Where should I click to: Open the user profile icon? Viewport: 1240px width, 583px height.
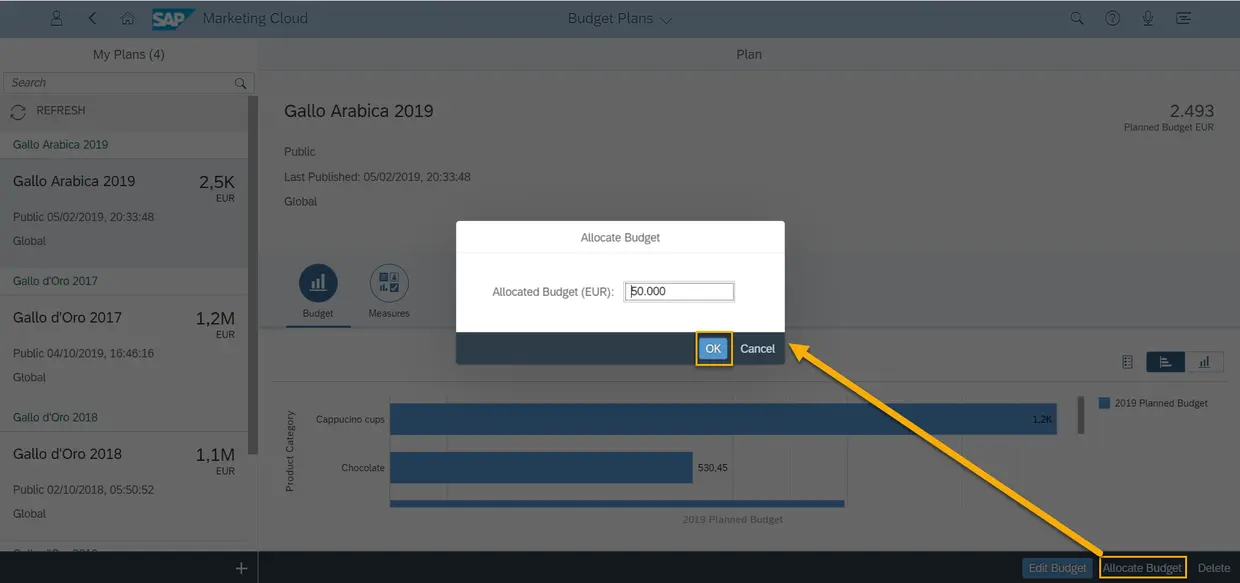tap(57, 18)
